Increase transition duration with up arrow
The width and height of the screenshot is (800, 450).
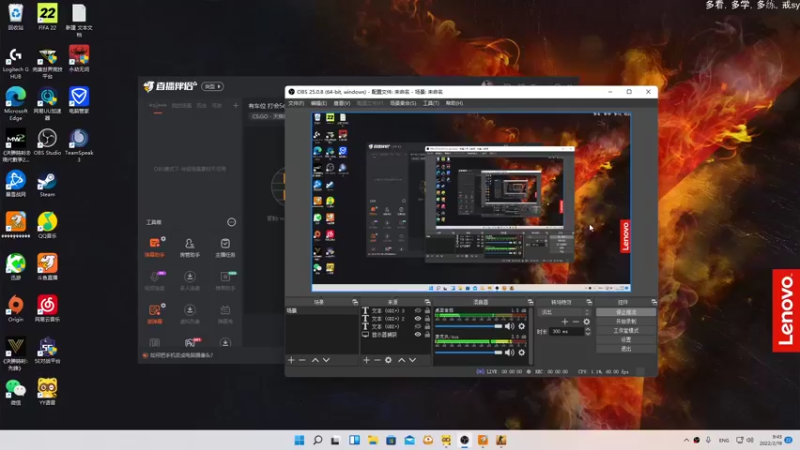click(588, 329)
